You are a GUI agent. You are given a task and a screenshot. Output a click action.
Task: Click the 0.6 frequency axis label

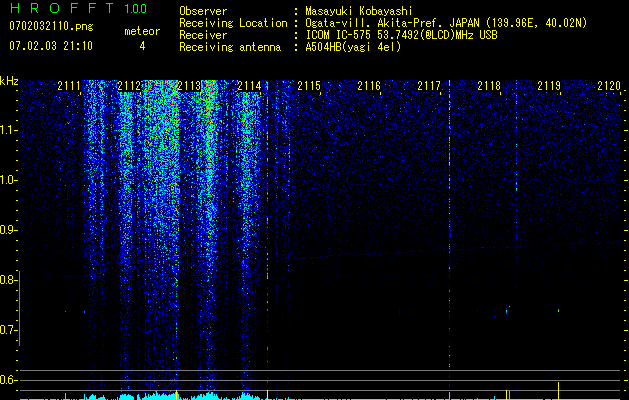tap(8, 380)
